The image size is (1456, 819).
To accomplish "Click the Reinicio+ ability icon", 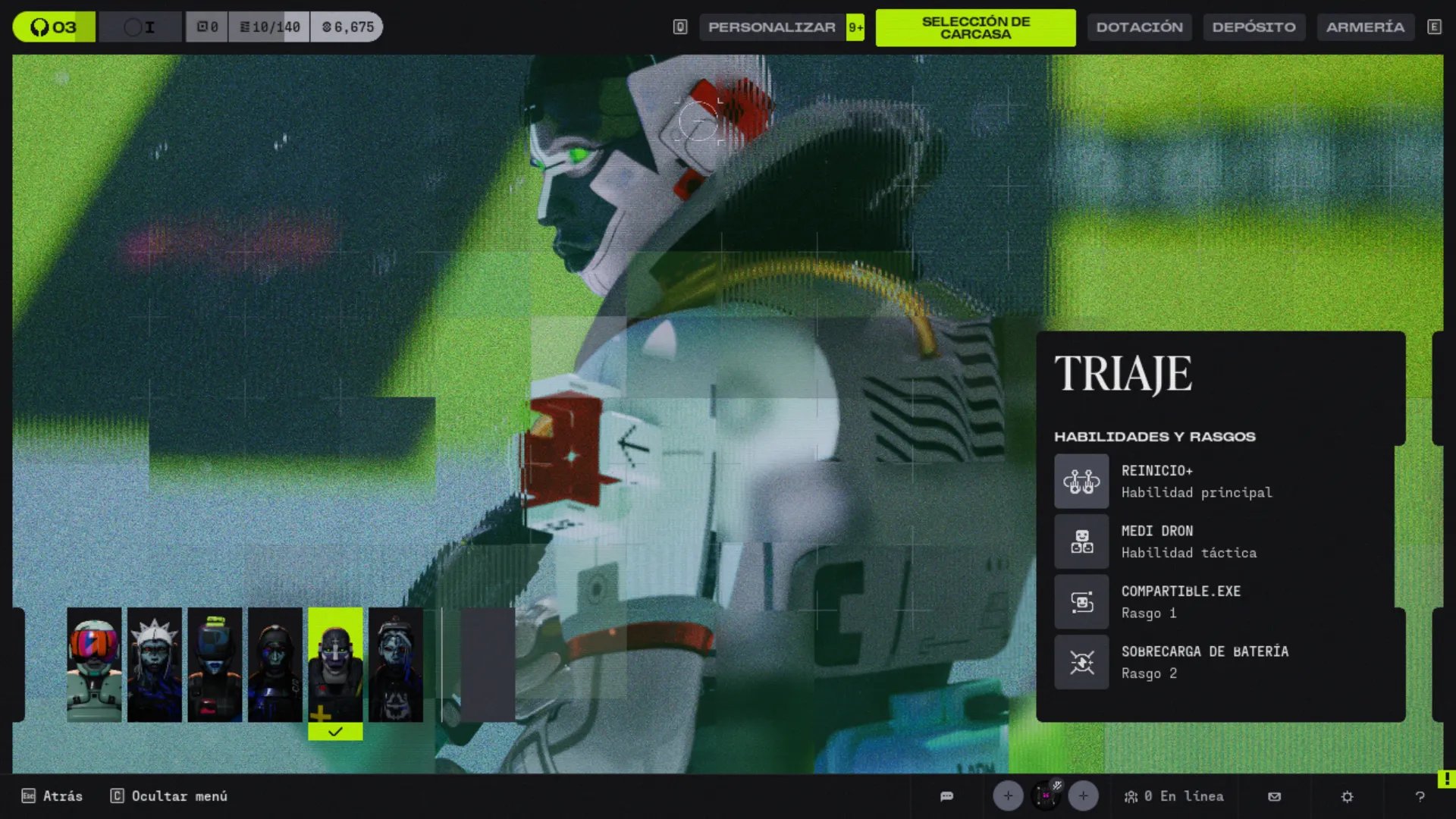I will click(1081, 481).
